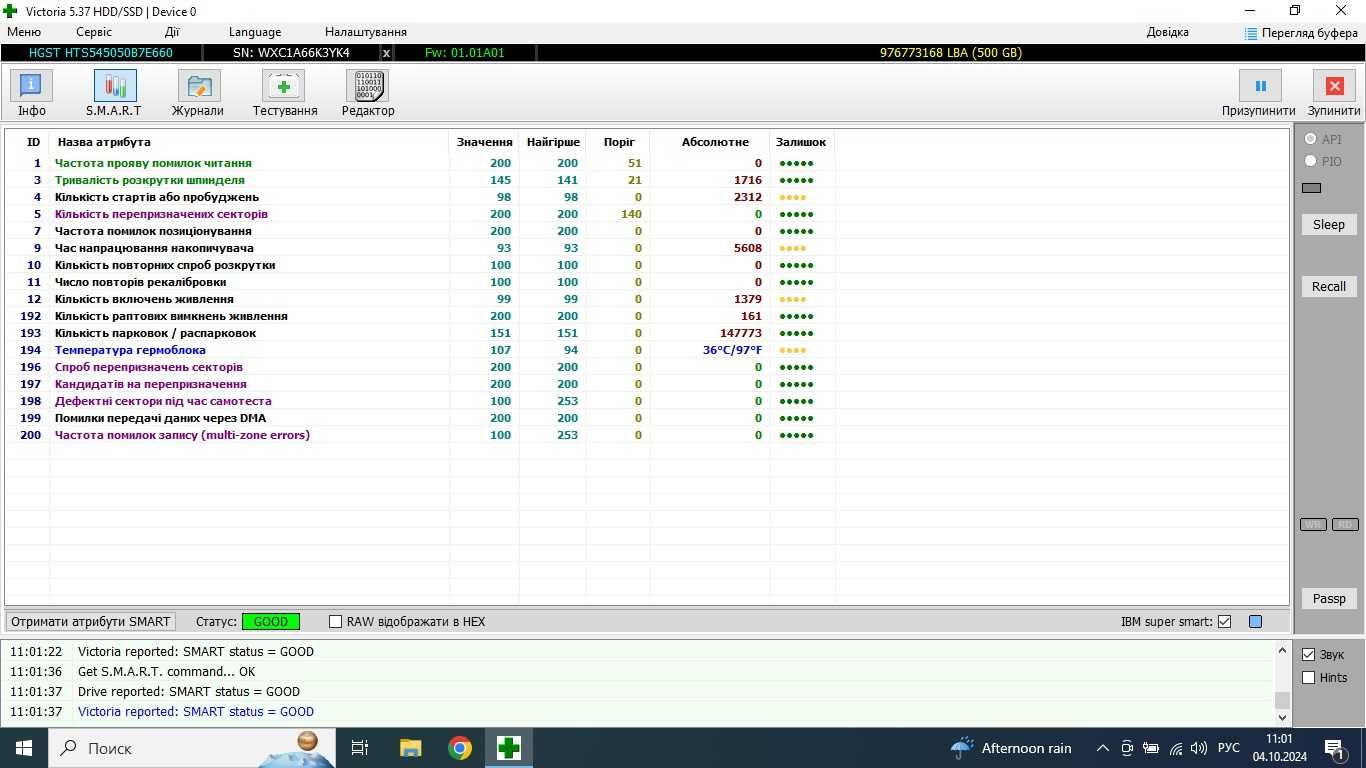Click the Абсолютне column header
The width and height of the screenshot is (1366, 768).
[x=715, y=142]
